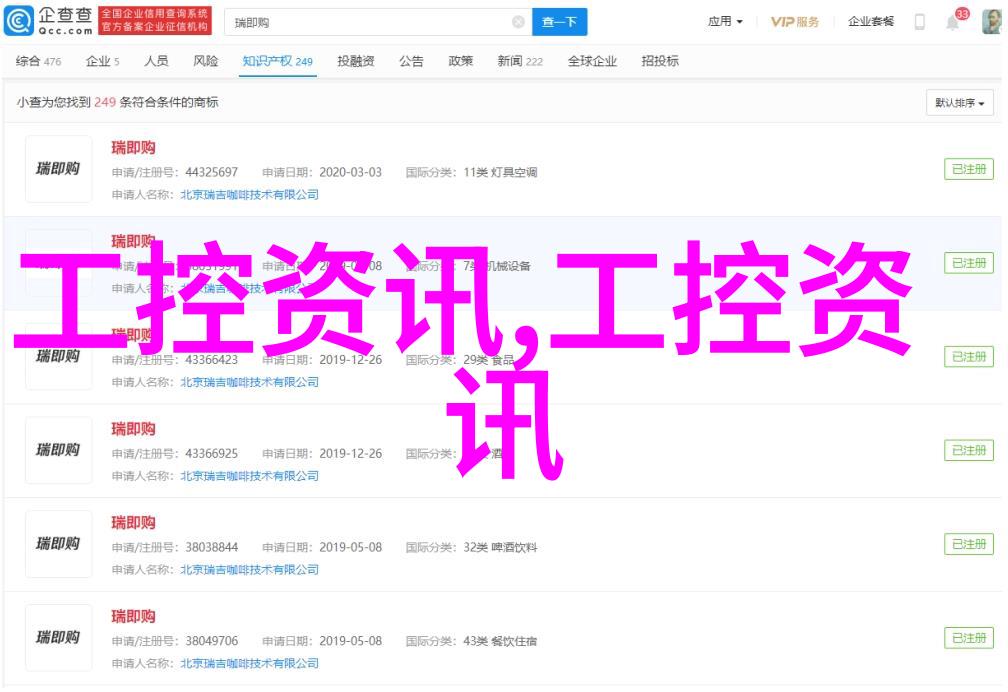Click 已注册 status for 11类 灯具空调
The width and height of the screenshot is (1008, 692).
[x=969, y=169]
